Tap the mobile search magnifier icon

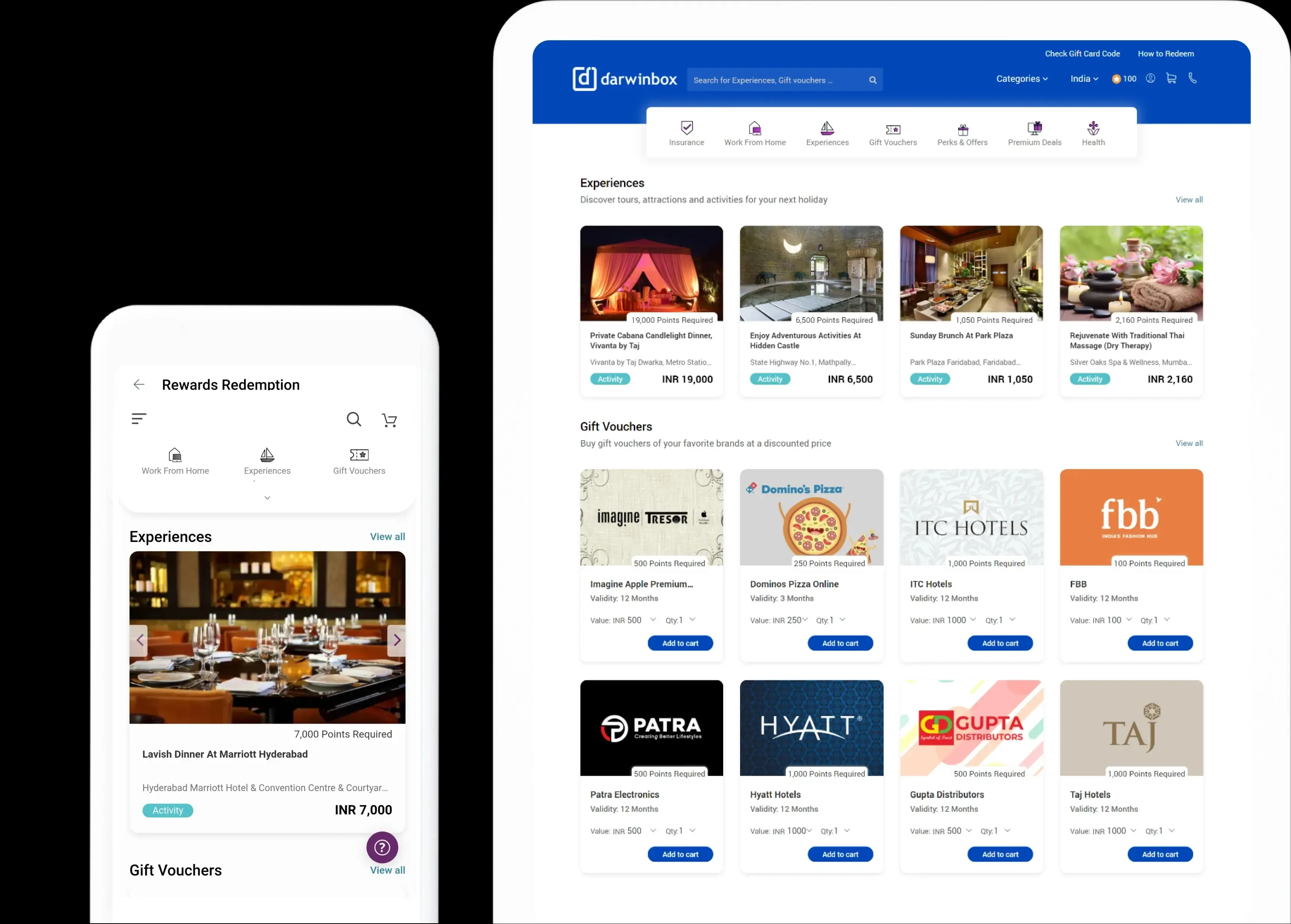tap(354, 419)
